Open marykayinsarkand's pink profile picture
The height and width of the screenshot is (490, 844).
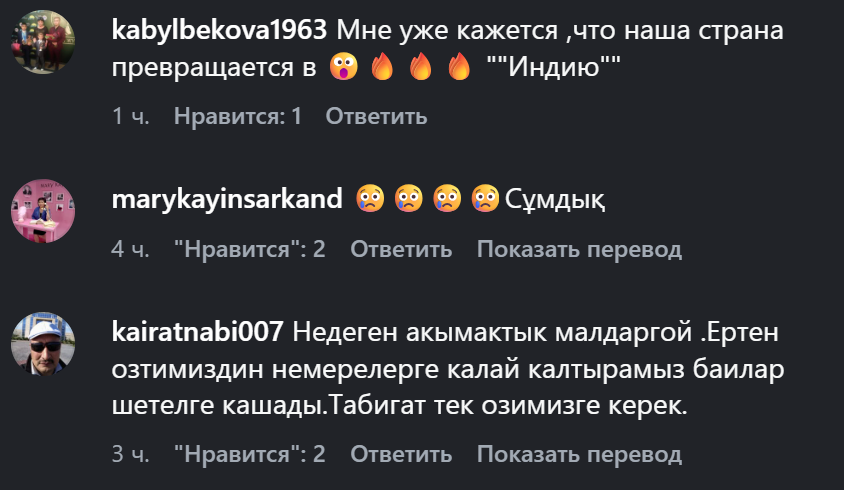[x=43, y=211]
